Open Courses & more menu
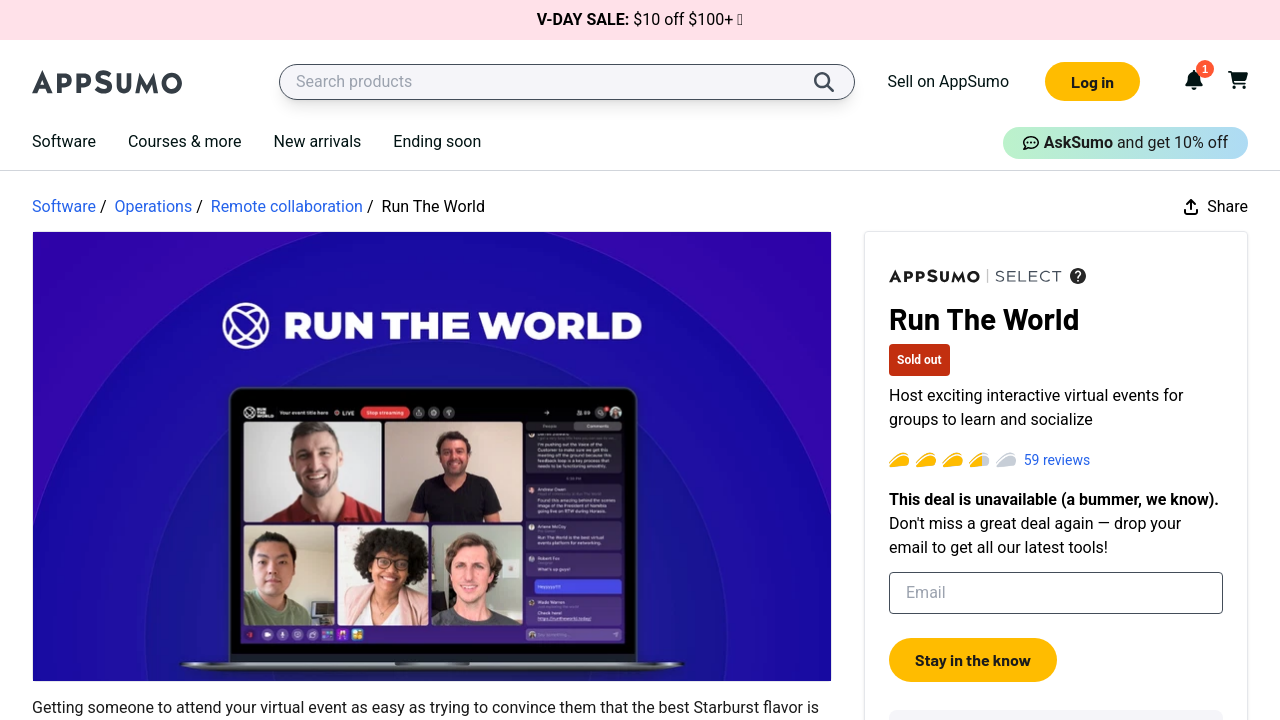The width and height of the screenshot is (1280, 720). pyautogui.click(x=185, y=142)
